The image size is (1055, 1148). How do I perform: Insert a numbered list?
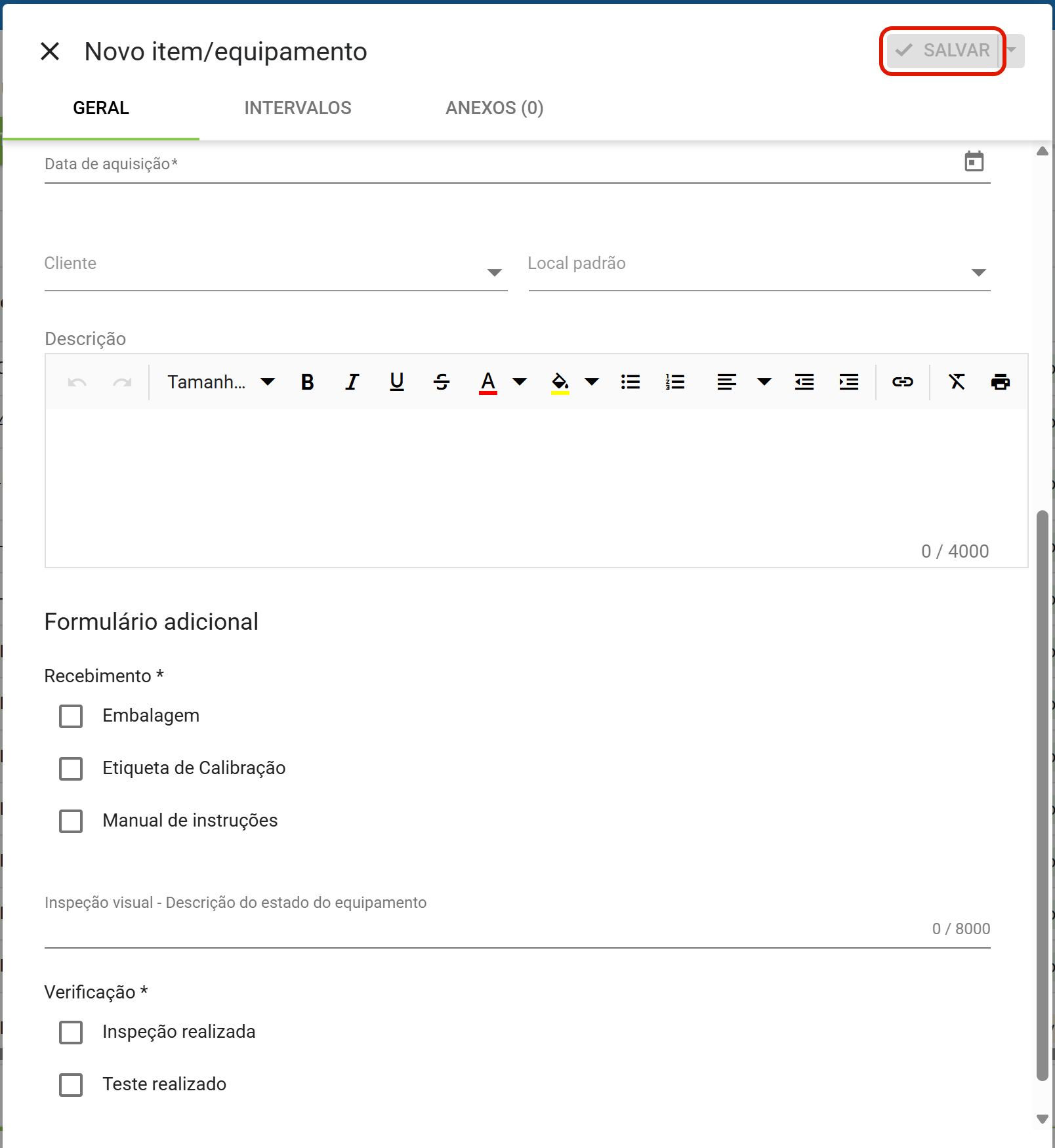point(675,382)
